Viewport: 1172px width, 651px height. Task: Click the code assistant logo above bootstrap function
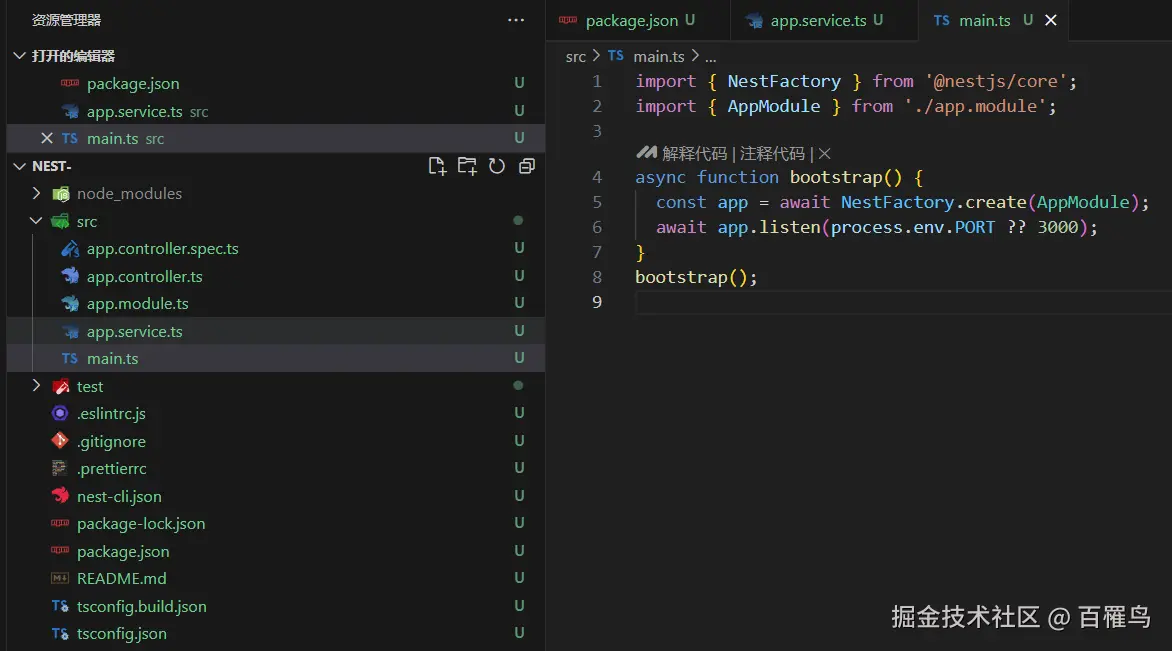[646, 152]
